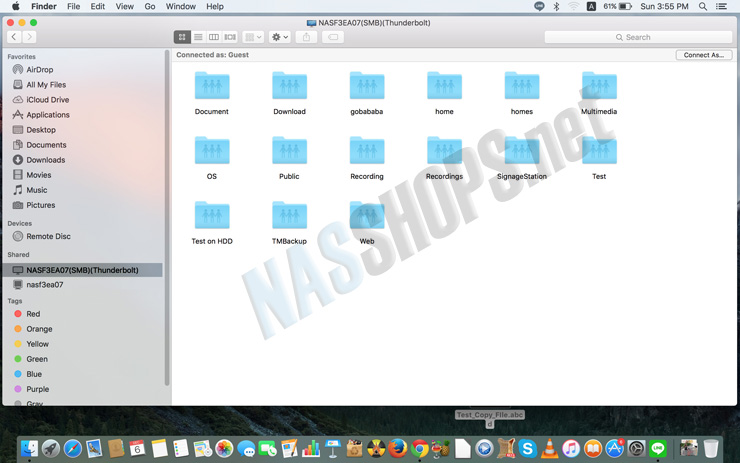This screenshot has width=740, height=463.
Task: Open the Apple menu
Action: [16, 6]
